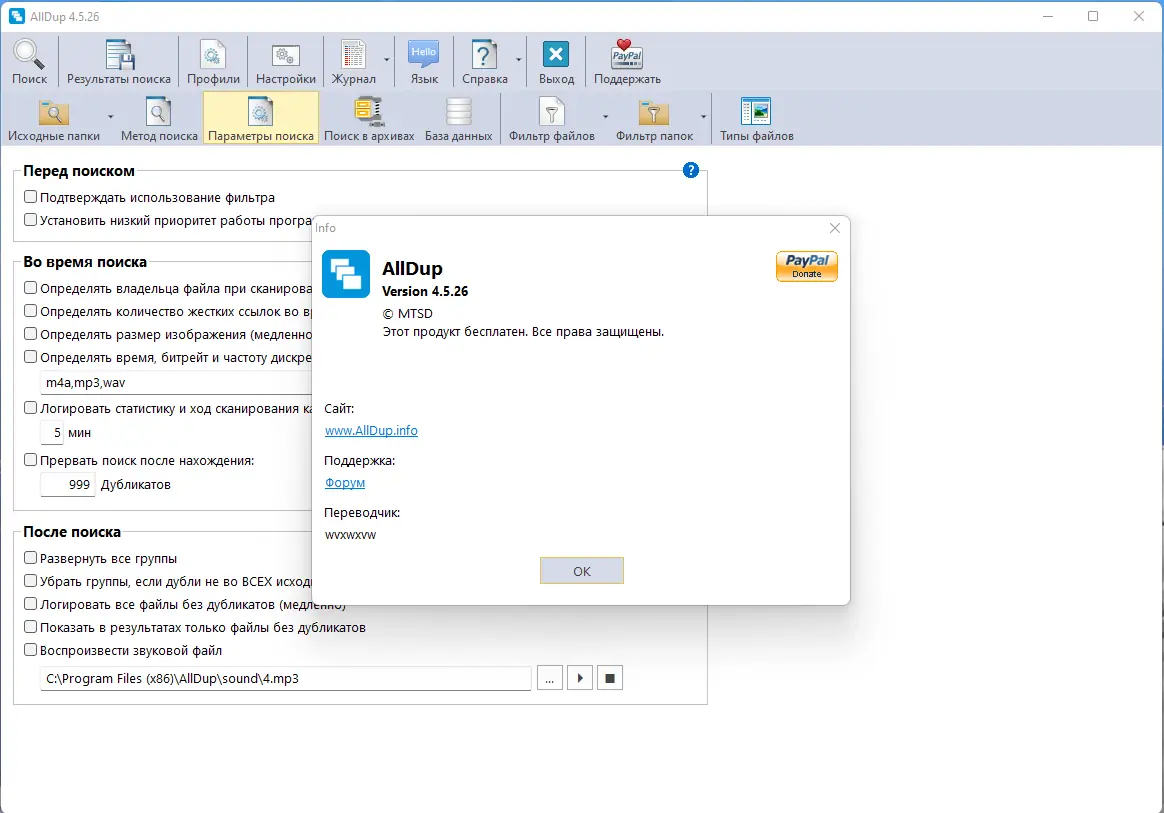Click the blue help question mark icon
Viewport: 1164px width, 813px height.
point(690,170)
